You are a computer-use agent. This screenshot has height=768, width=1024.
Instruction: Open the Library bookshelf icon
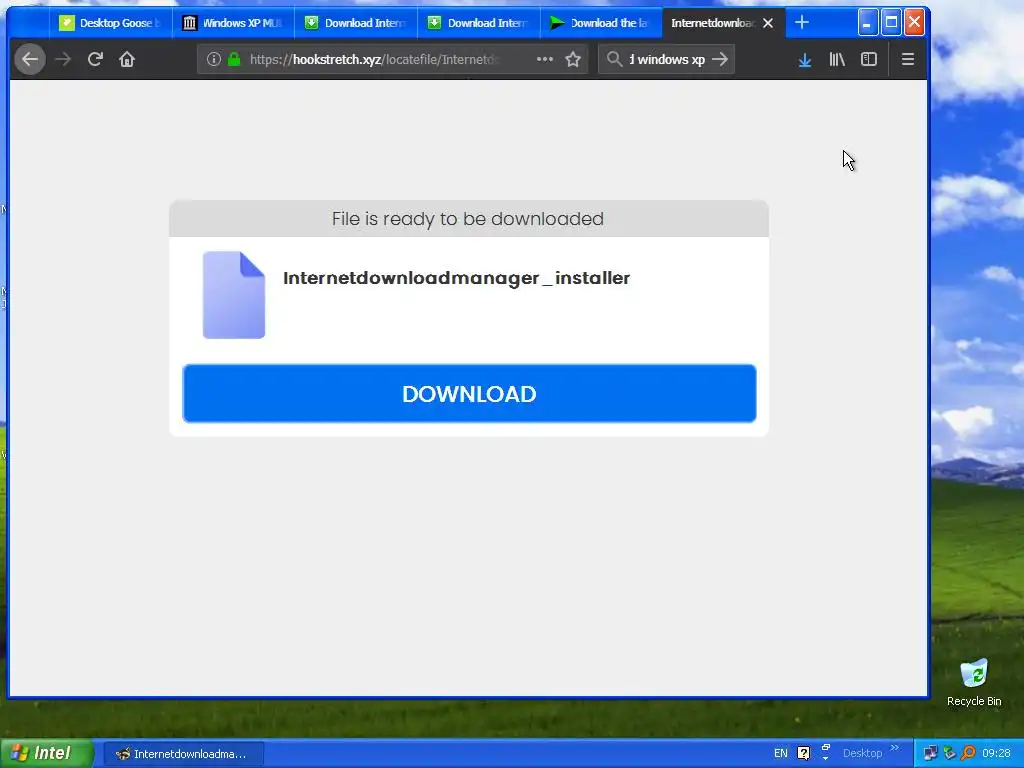click(837, 59)
